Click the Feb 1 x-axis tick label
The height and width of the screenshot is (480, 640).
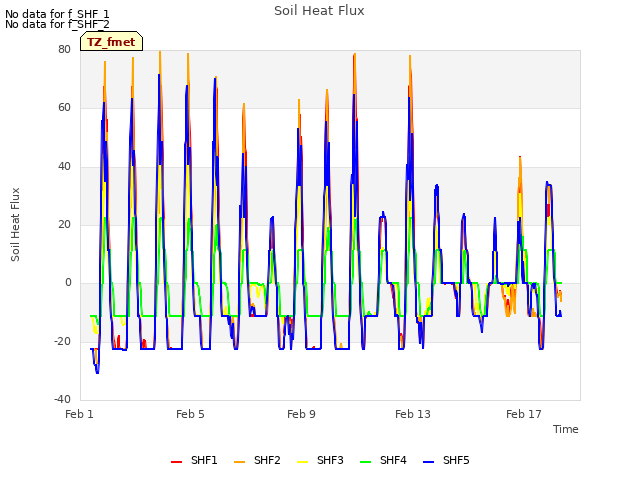[x=79, y=414]
